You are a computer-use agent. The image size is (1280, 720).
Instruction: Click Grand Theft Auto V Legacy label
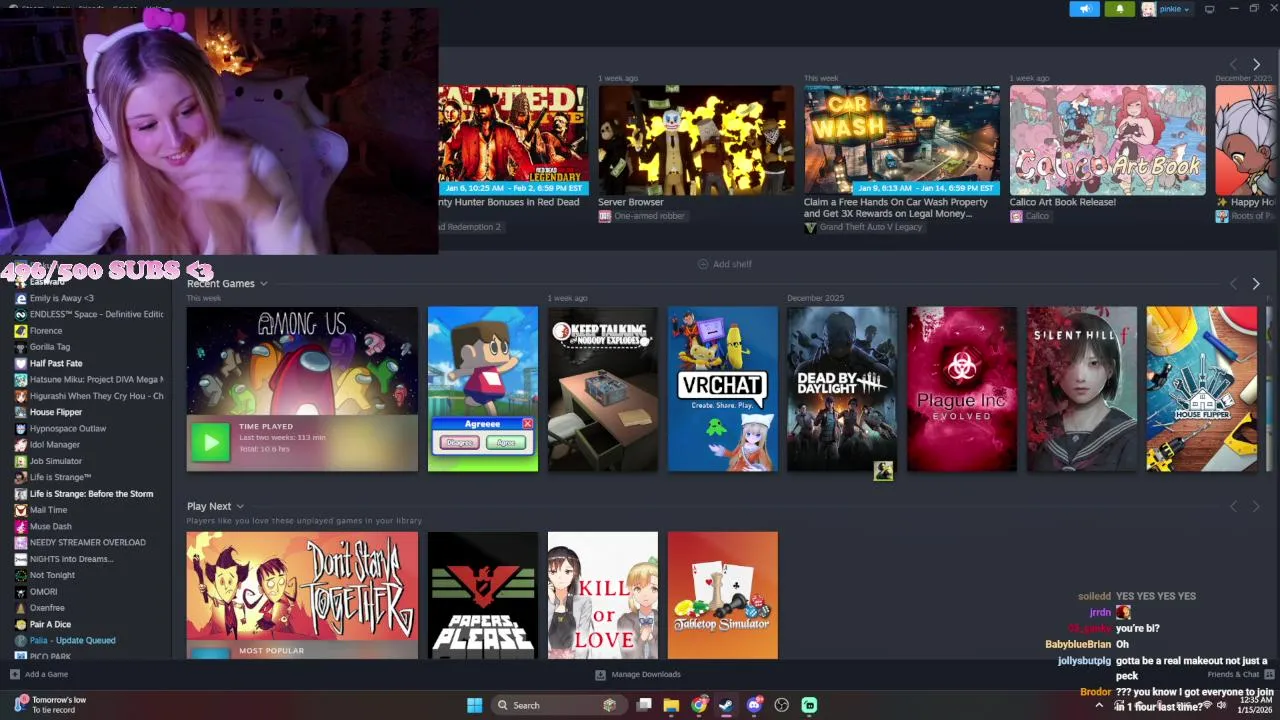[869, 228]
